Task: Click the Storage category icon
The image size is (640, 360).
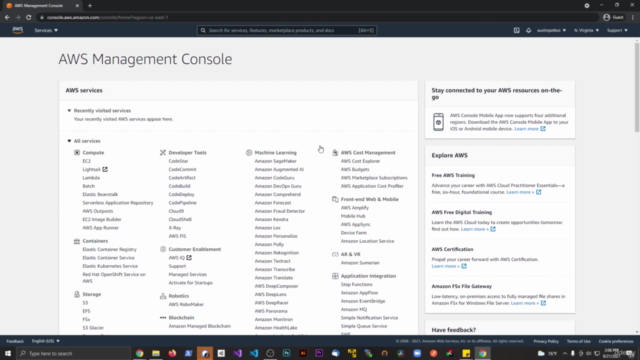Action: tap(77, 294)
